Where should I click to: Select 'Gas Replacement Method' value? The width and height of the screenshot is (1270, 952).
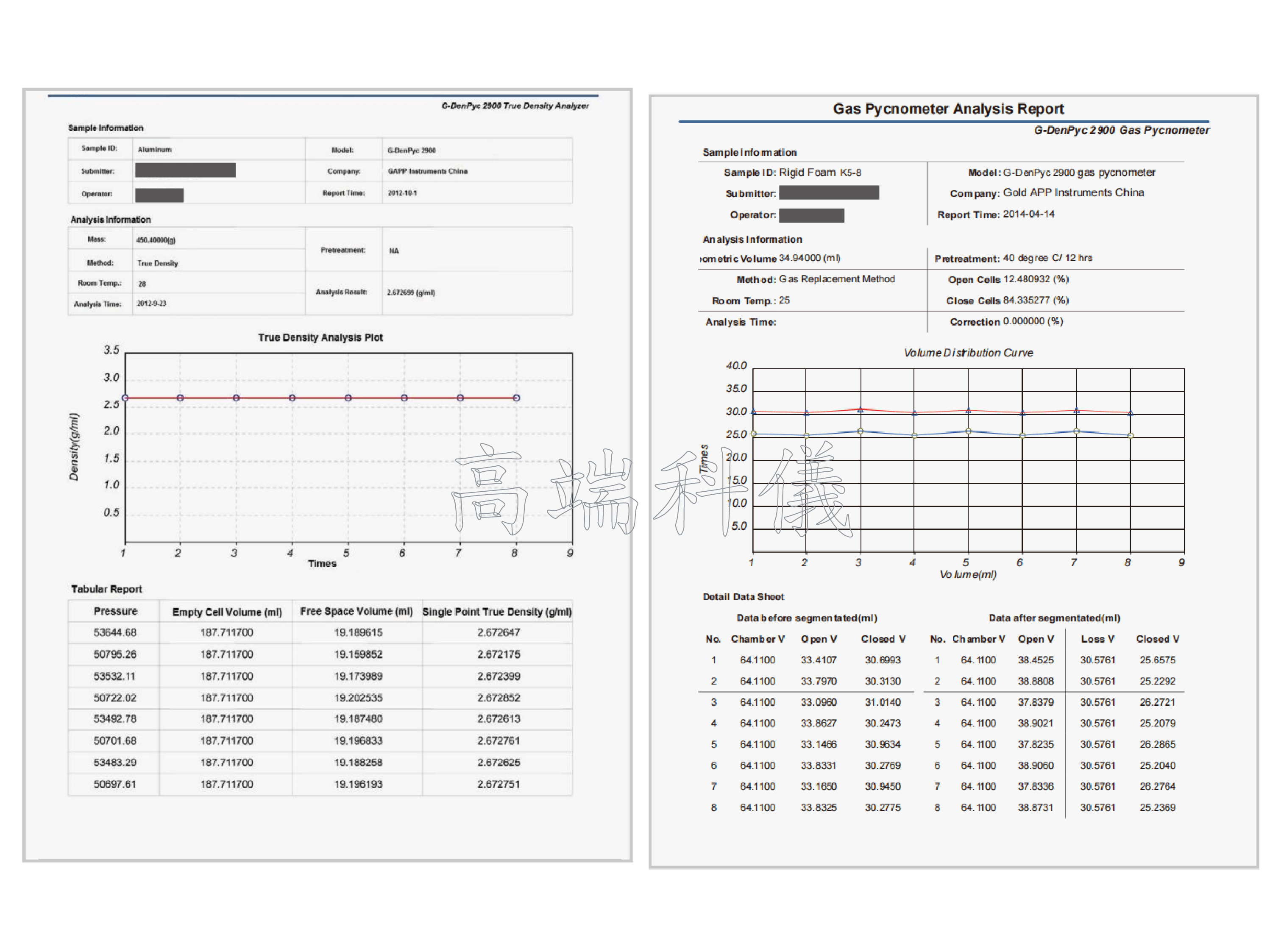click(836, 279)
